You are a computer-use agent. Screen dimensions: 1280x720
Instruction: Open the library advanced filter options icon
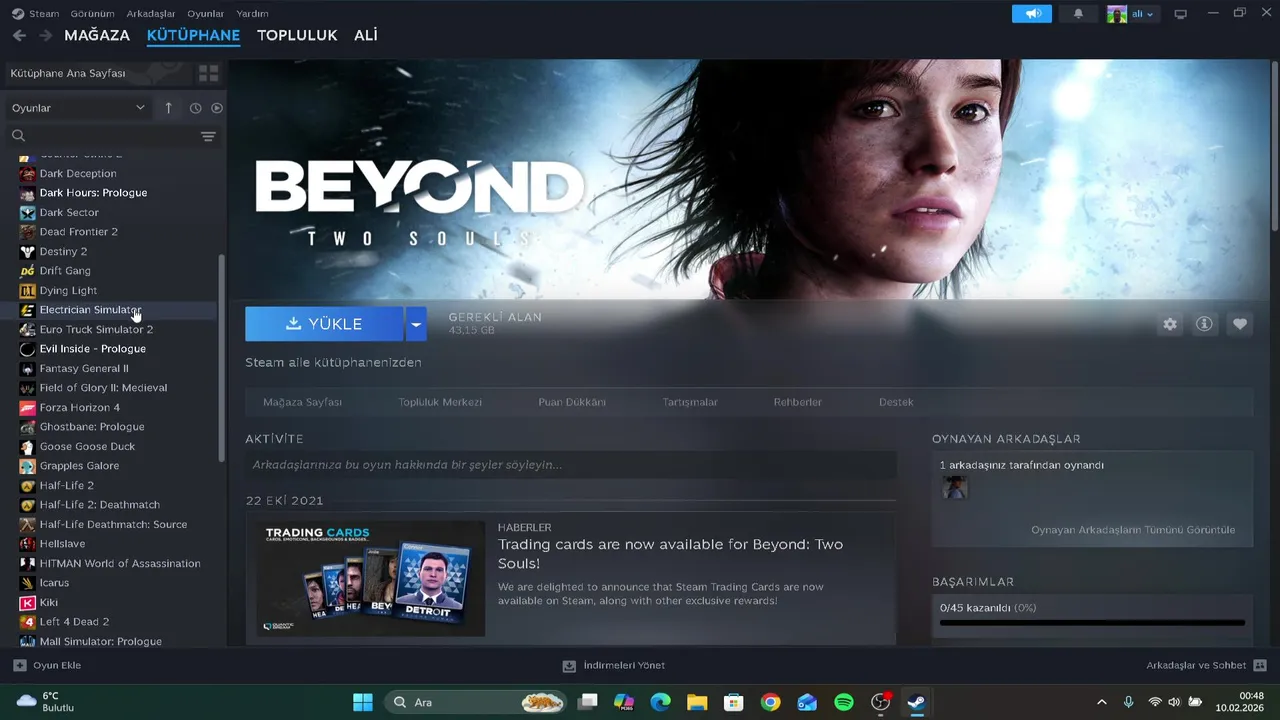pyautogui.click(x=208, y=136)
